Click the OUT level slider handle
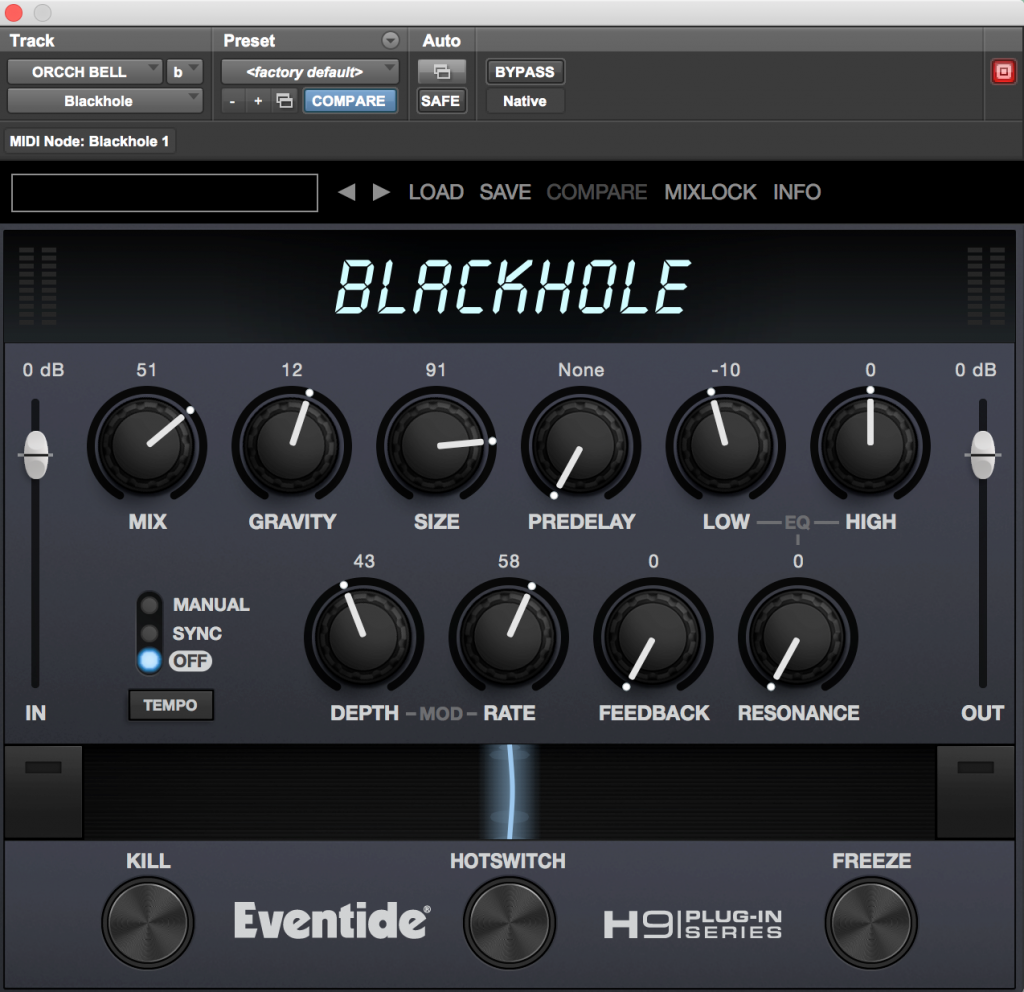This screenshot has height=992, width=1024. [x=983, y=455]
